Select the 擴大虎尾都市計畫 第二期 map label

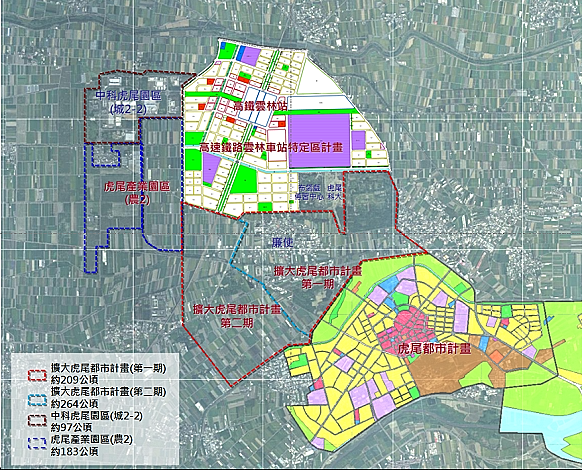237,316
